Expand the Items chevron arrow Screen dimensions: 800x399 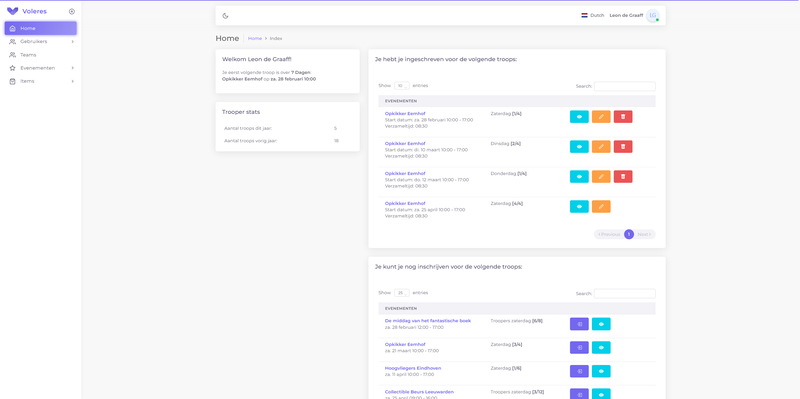[72, 81]
